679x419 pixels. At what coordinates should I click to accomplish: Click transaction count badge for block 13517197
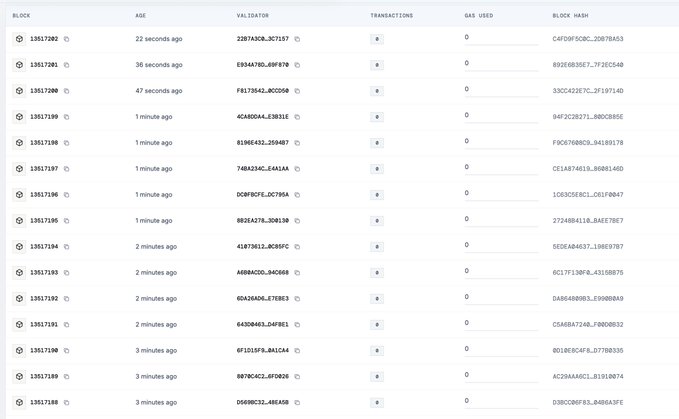coord(377,169)
